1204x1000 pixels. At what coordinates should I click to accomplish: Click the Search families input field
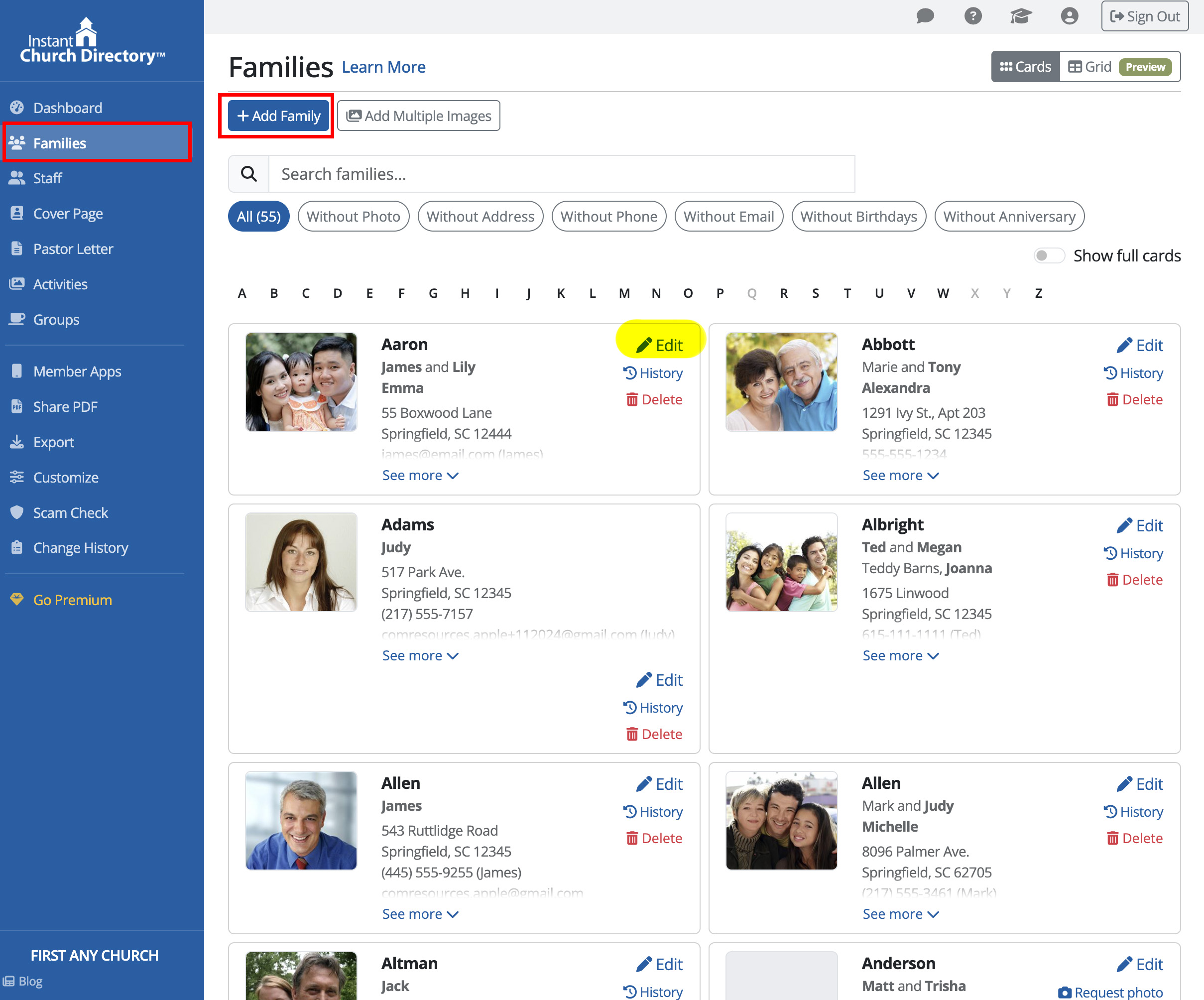562,174
